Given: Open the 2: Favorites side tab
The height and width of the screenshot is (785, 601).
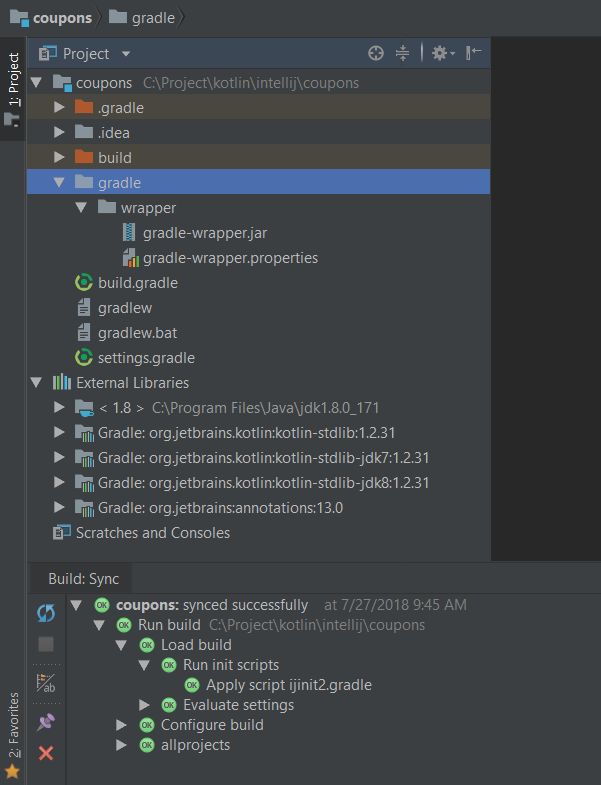Looking at the screenshot, I should tap(13, 734).
